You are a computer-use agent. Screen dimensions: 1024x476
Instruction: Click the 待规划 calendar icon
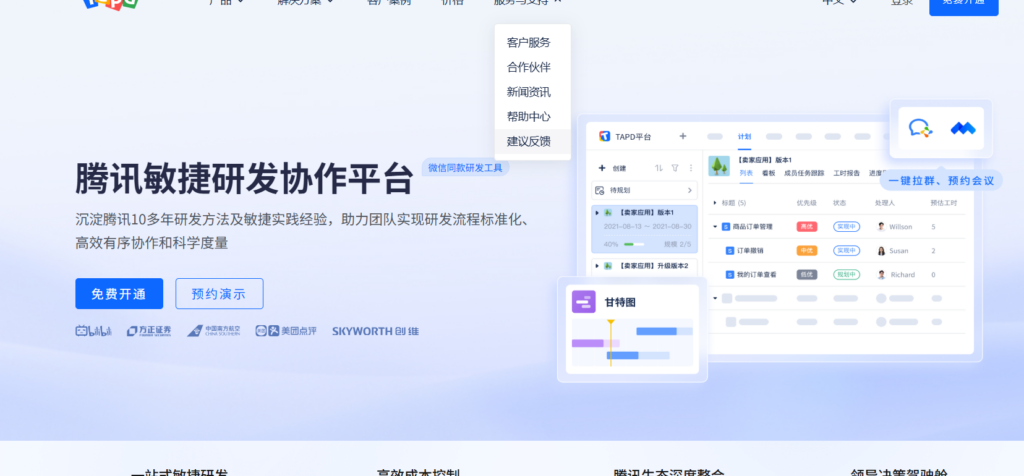coord(600,190)
